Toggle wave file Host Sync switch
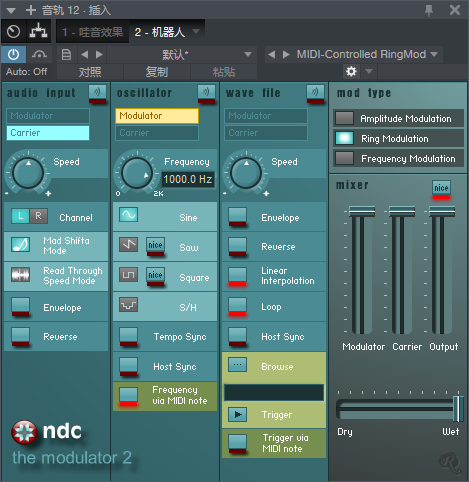 point(237,337)
